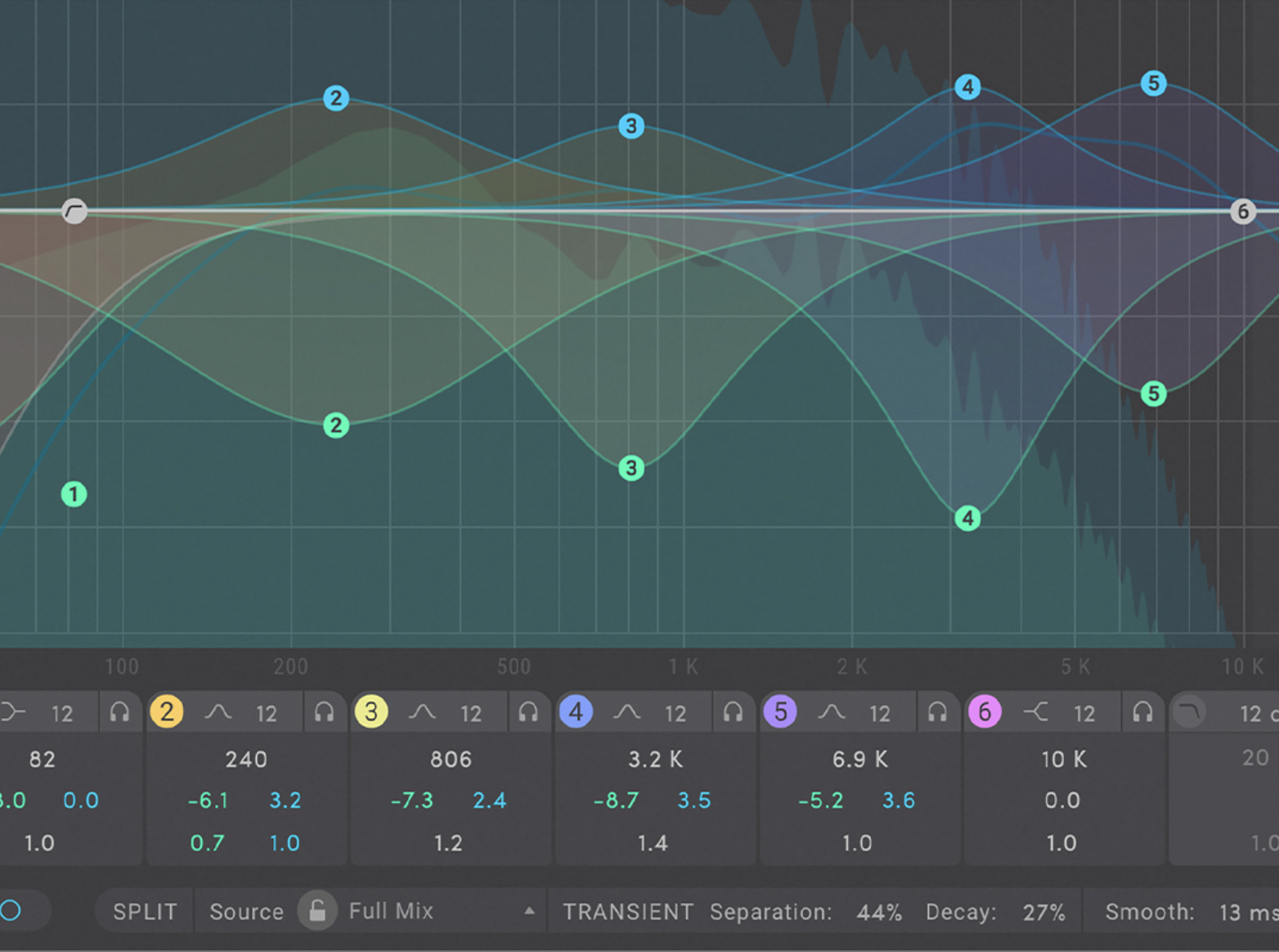
Task: Open band 6 slope value 12
Action: [x=1084, y=714]
